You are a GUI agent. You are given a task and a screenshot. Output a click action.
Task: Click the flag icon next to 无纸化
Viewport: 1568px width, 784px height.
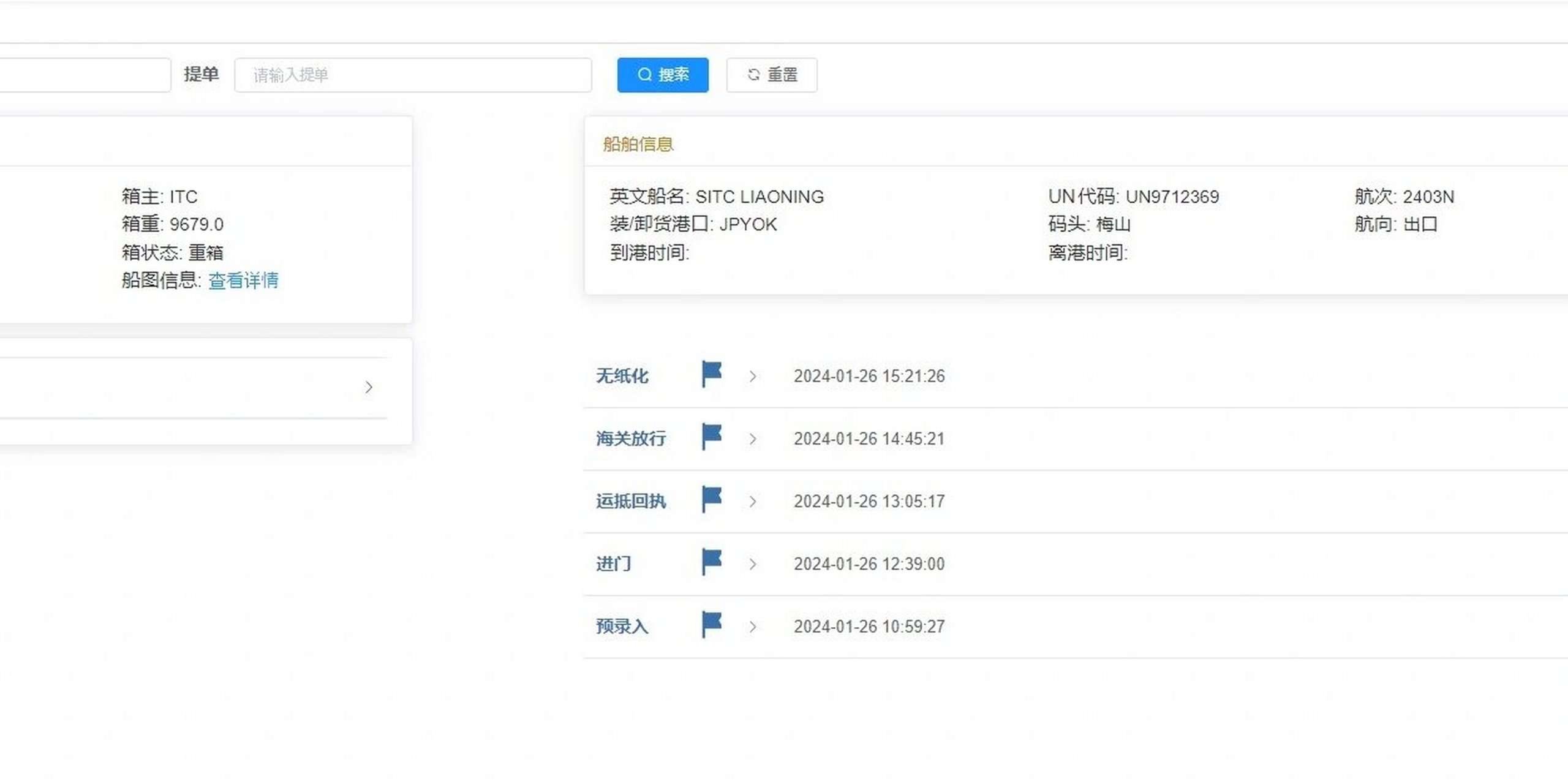tap(712, 374)
